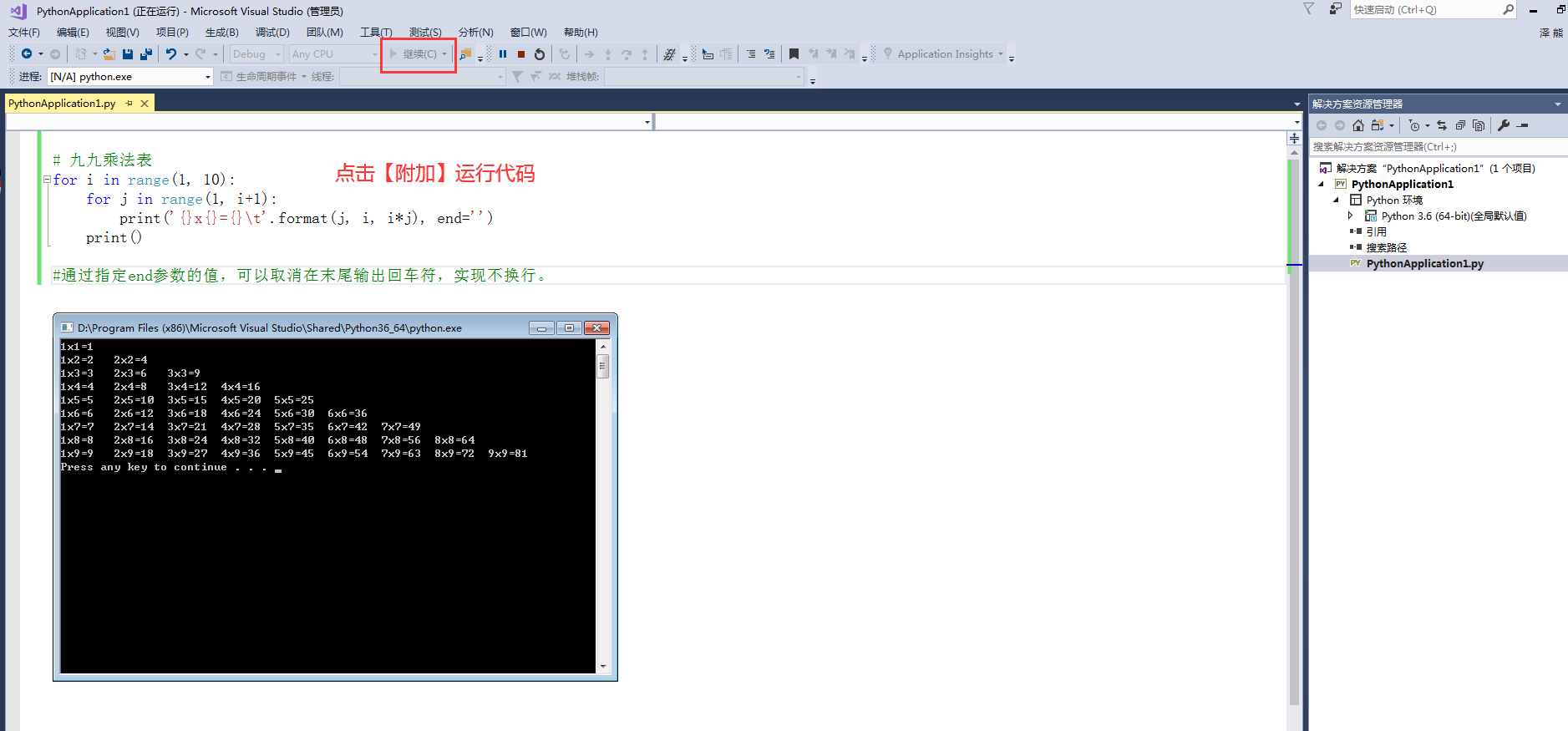Close the PythonApplication1.py editor tab
The image size is (1568, 731).
145,104
